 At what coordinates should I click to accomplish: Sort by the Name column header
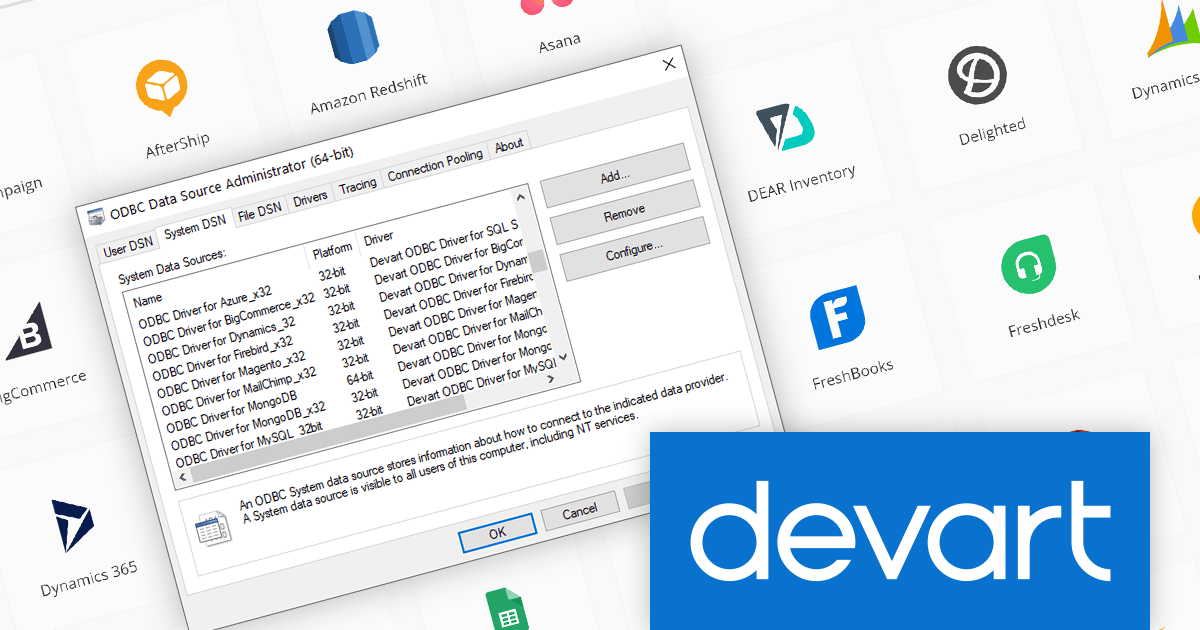[x=147, y=298]
